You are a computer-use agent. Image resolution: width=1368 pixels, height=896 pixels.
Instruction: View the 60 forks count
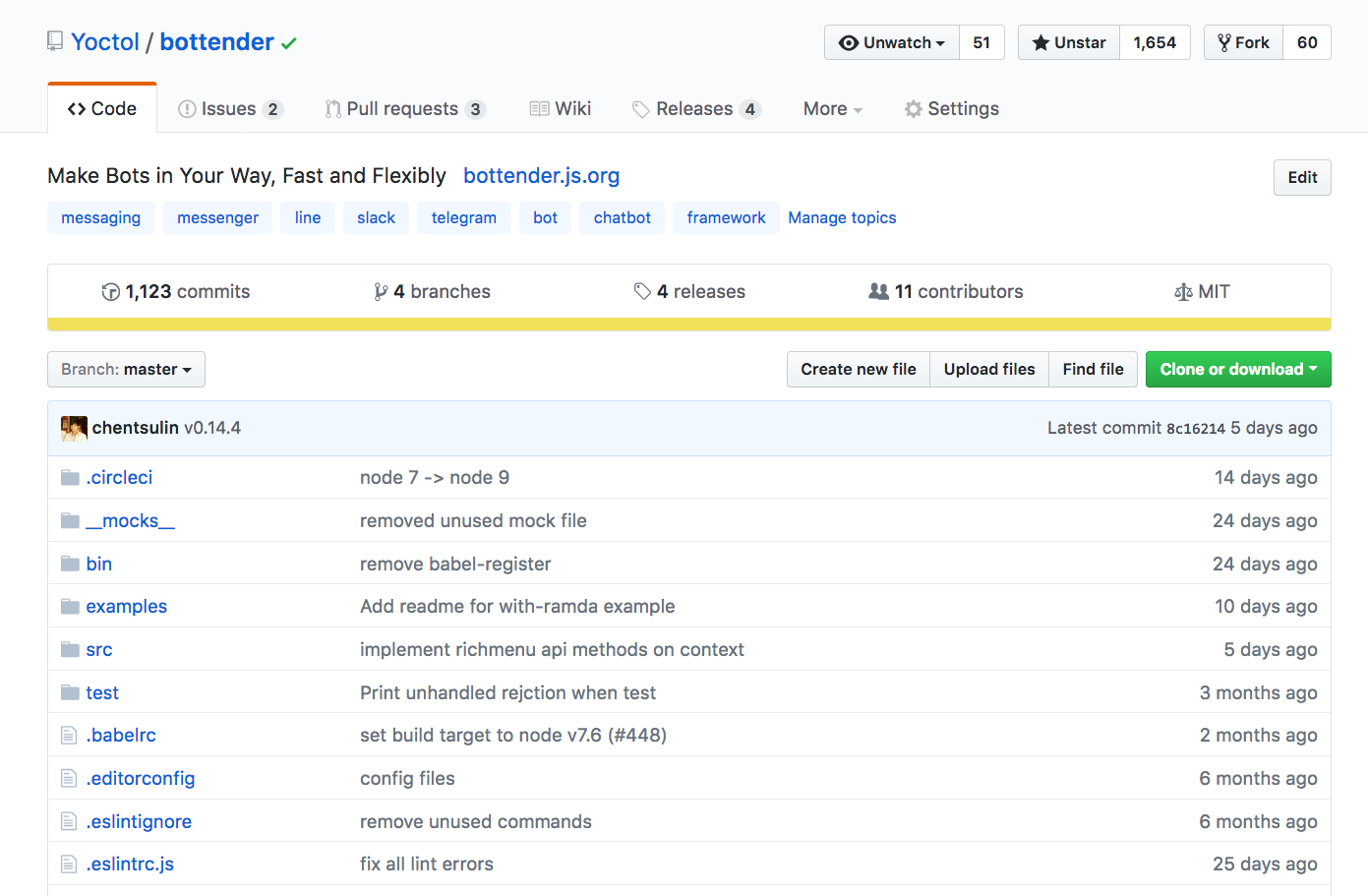click(x=1307, y=42)
